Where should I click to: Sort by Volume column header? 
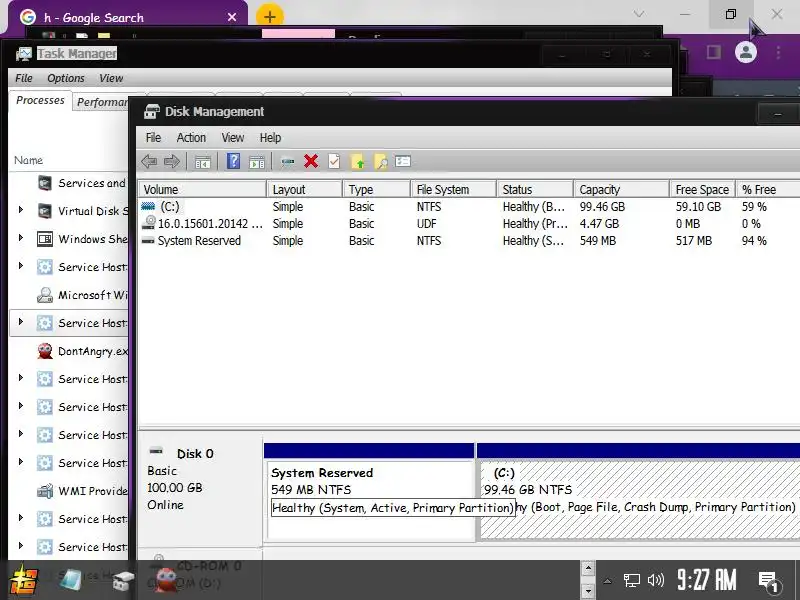click(202, 189)
